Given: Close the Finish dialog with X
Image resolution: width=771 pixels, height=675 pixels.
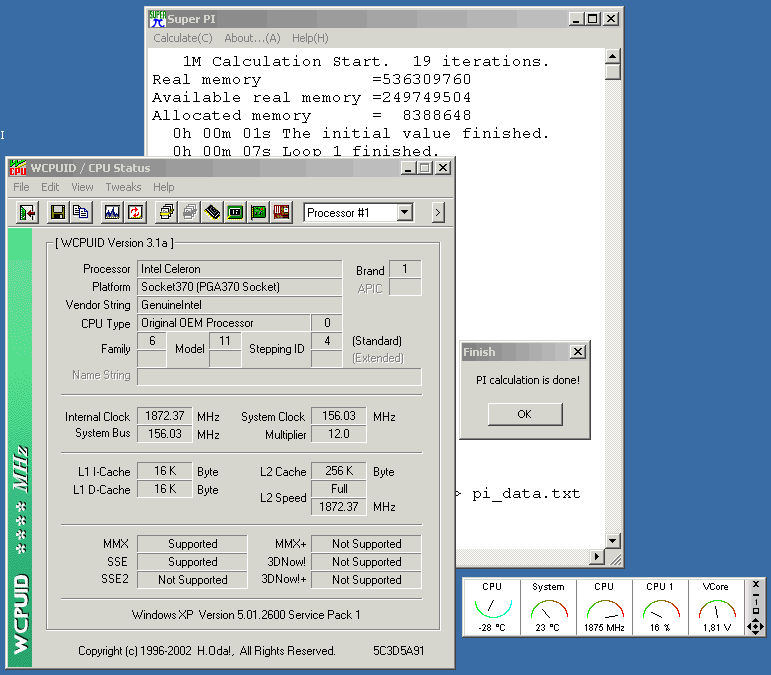Looking at the screenshot, I should click(x=577, y=352).
